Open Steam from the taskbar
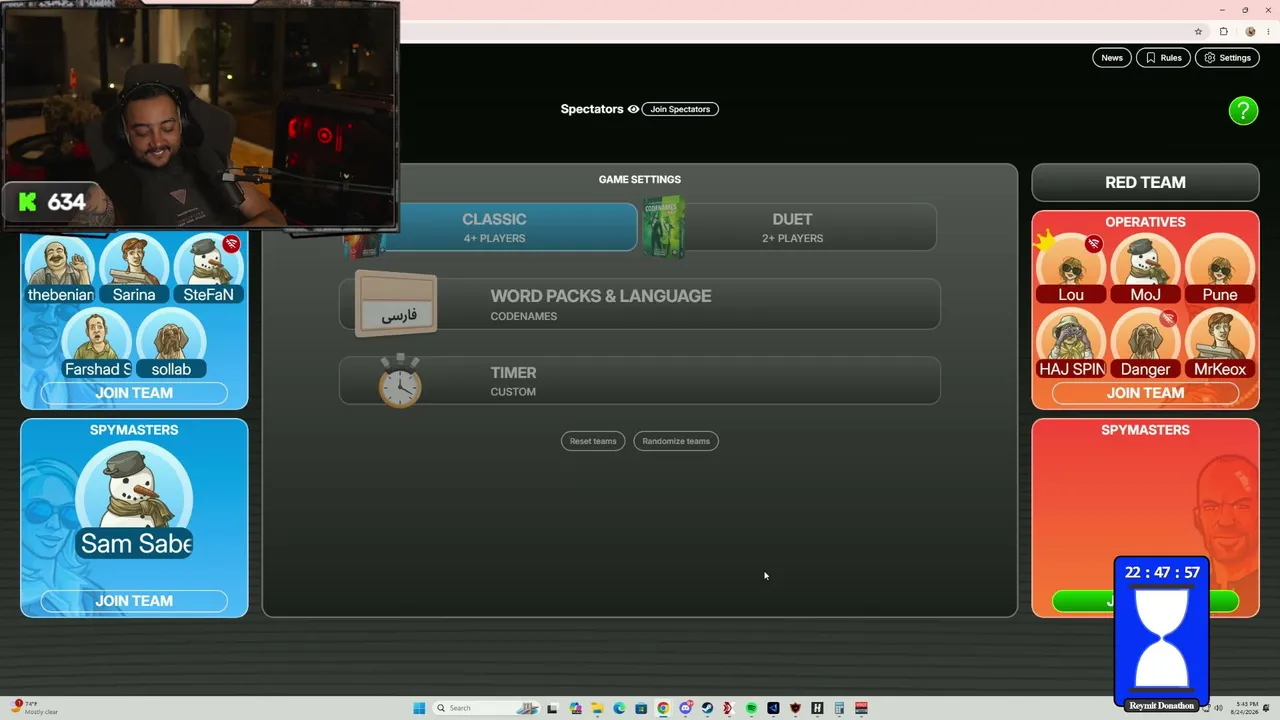Image resolution: width=1280 pixels, height=720 pixels. click(707, 708)
